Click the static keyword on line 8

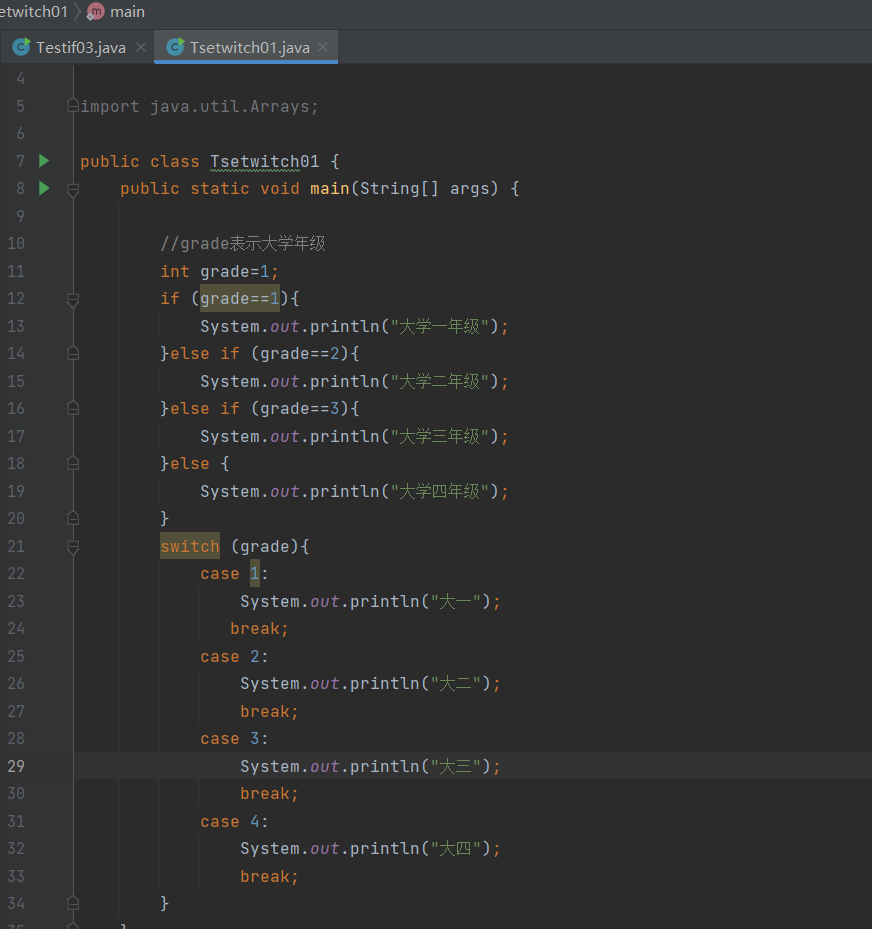(220, 188)
